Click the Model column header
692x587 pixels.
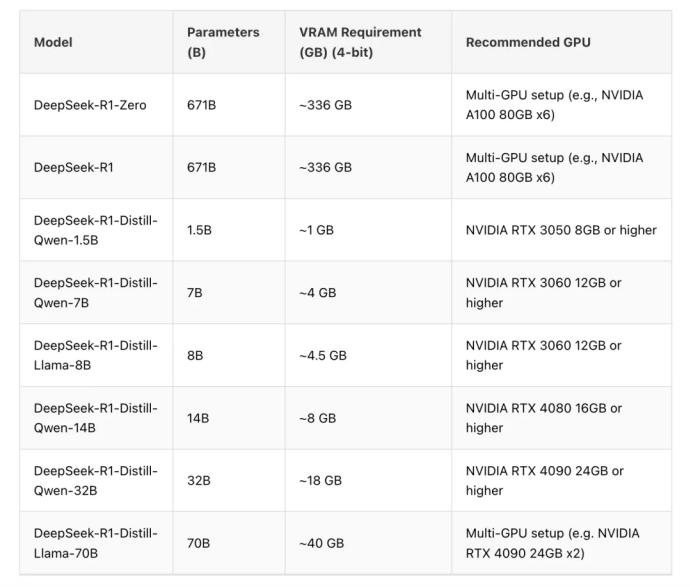(x=96, y=42)
